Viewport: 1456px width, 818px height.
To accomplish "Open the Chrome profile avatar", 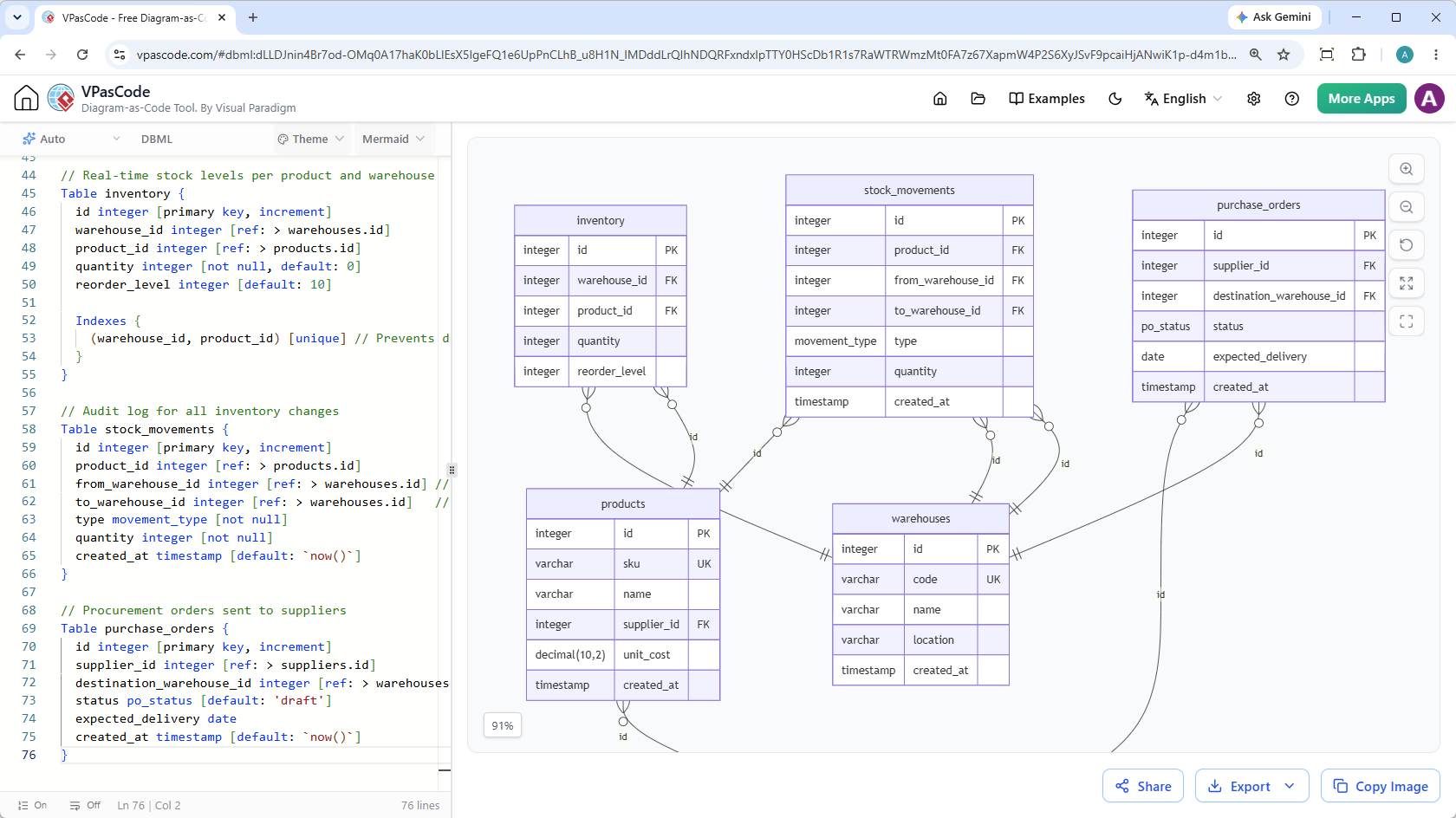I will [1405, 55].
